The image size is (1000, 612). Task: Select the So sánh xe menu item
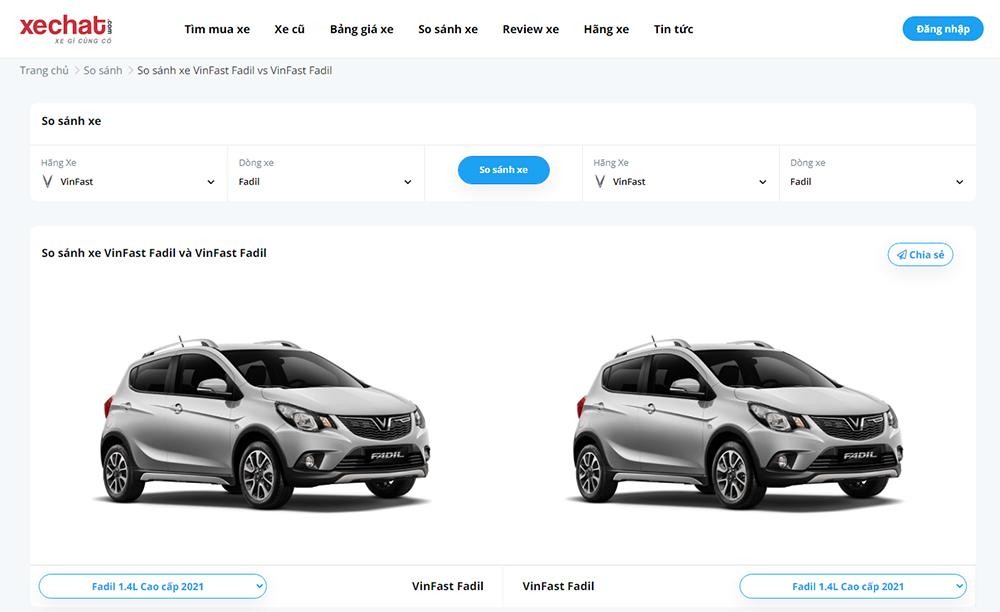(448, 28)
